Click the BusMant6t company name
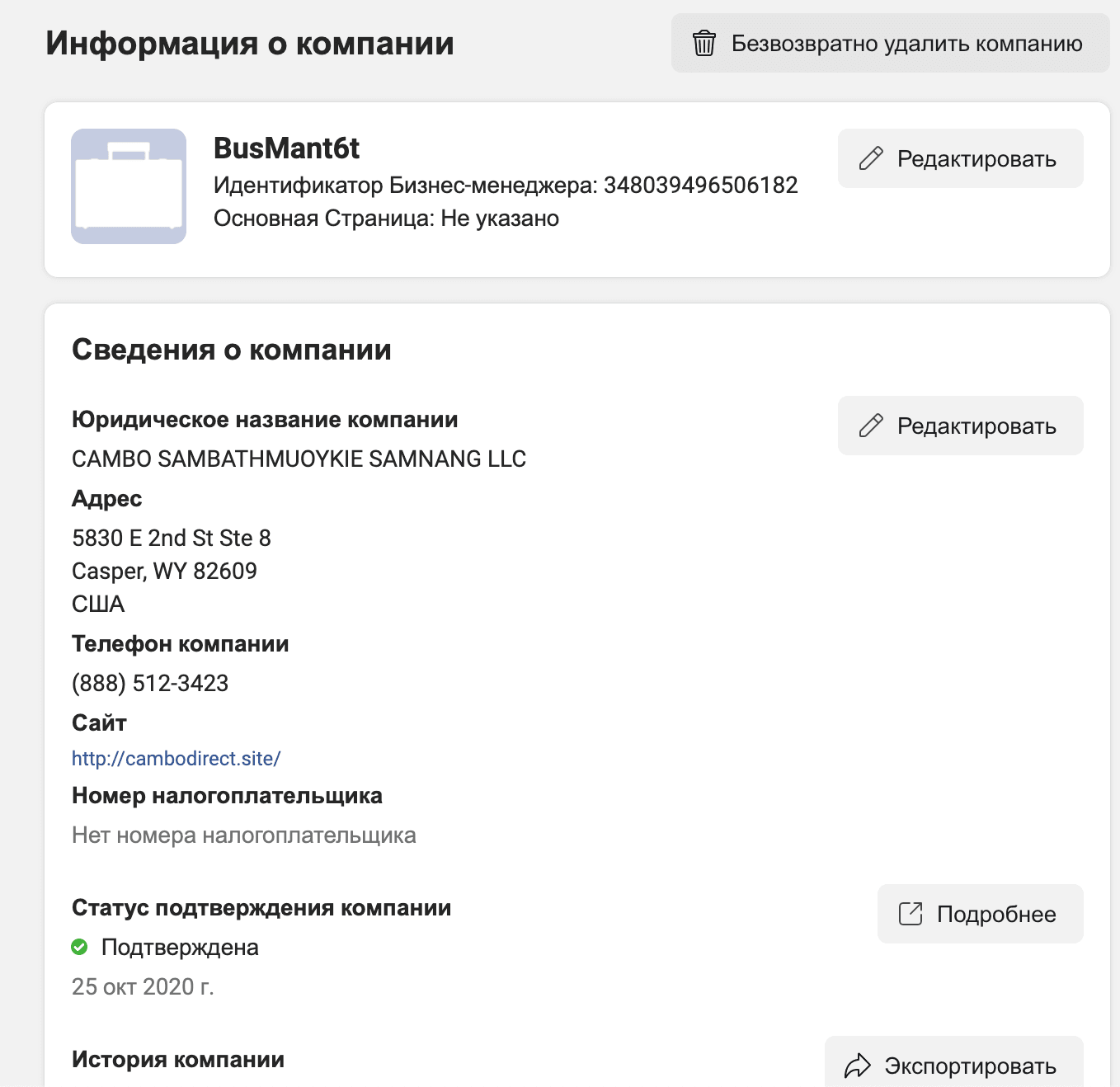Viewport: 1120px width, 1087px height. click(286, 148)
